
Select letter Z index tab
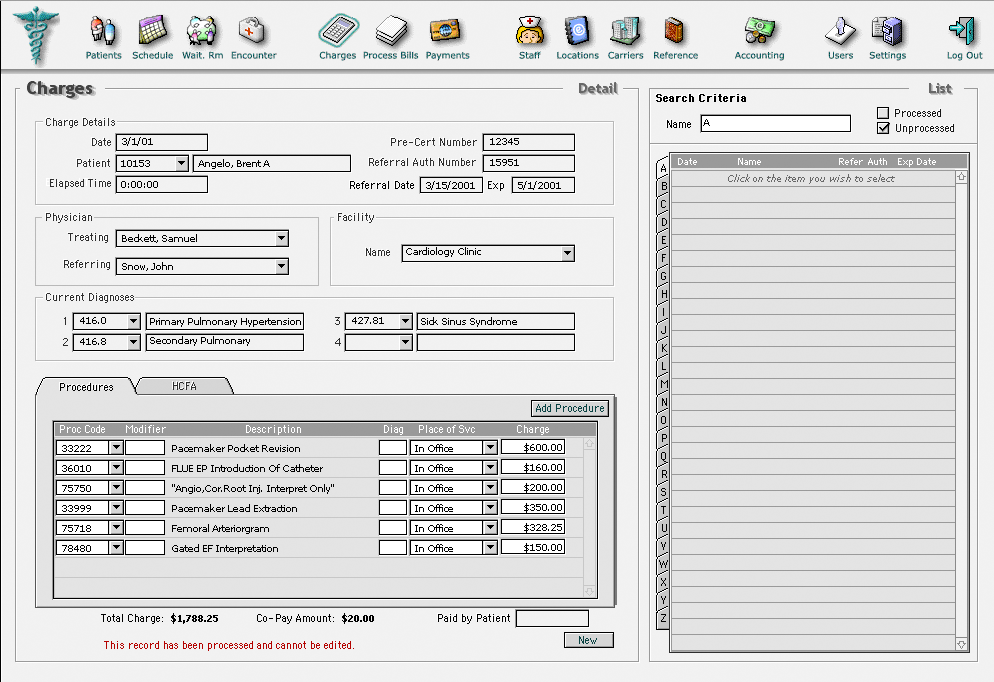tap(664, 618)
